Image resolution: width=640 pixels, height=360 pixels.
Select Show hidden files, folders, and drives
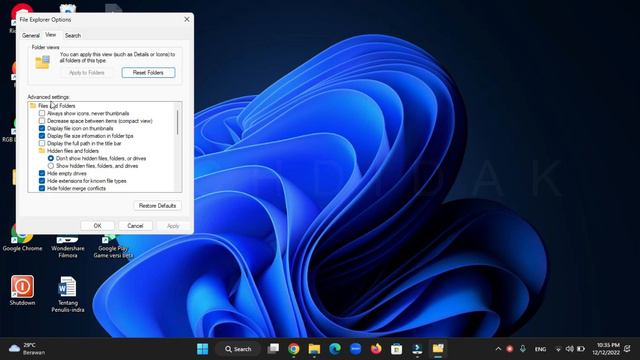[x=51, y=166]
